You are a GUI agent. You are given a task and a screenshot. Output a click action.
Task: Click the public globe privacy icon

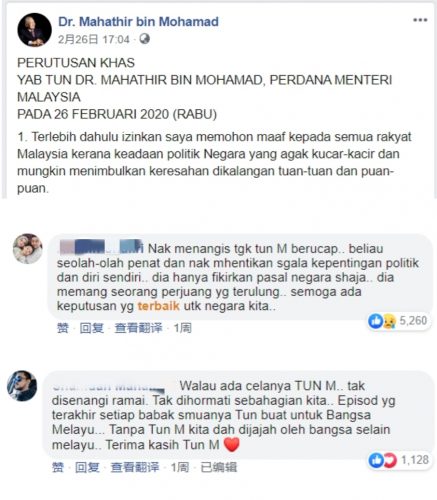[144, 39]
